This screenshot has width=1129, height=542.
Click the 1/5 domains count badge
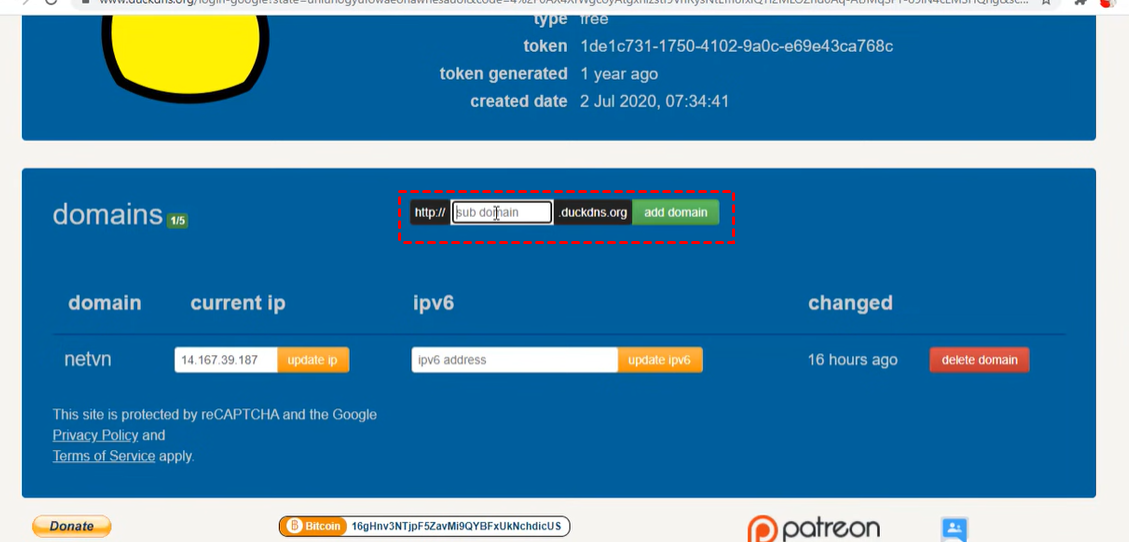pyautogui.click(x=178, y=220)
